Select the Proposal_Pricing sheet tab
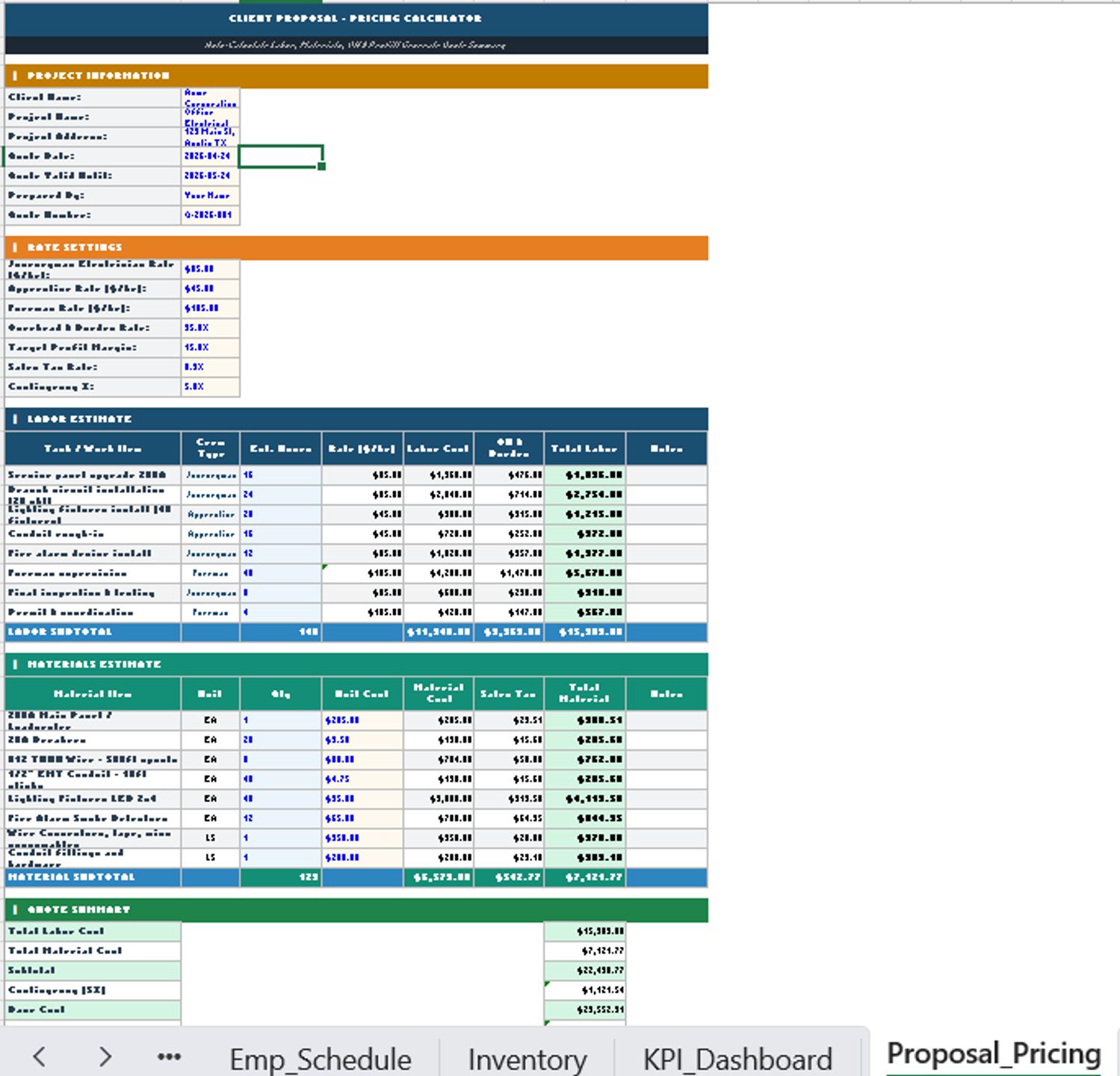This screenshot has width=1120, height=1076. (x=993, y=1054)
